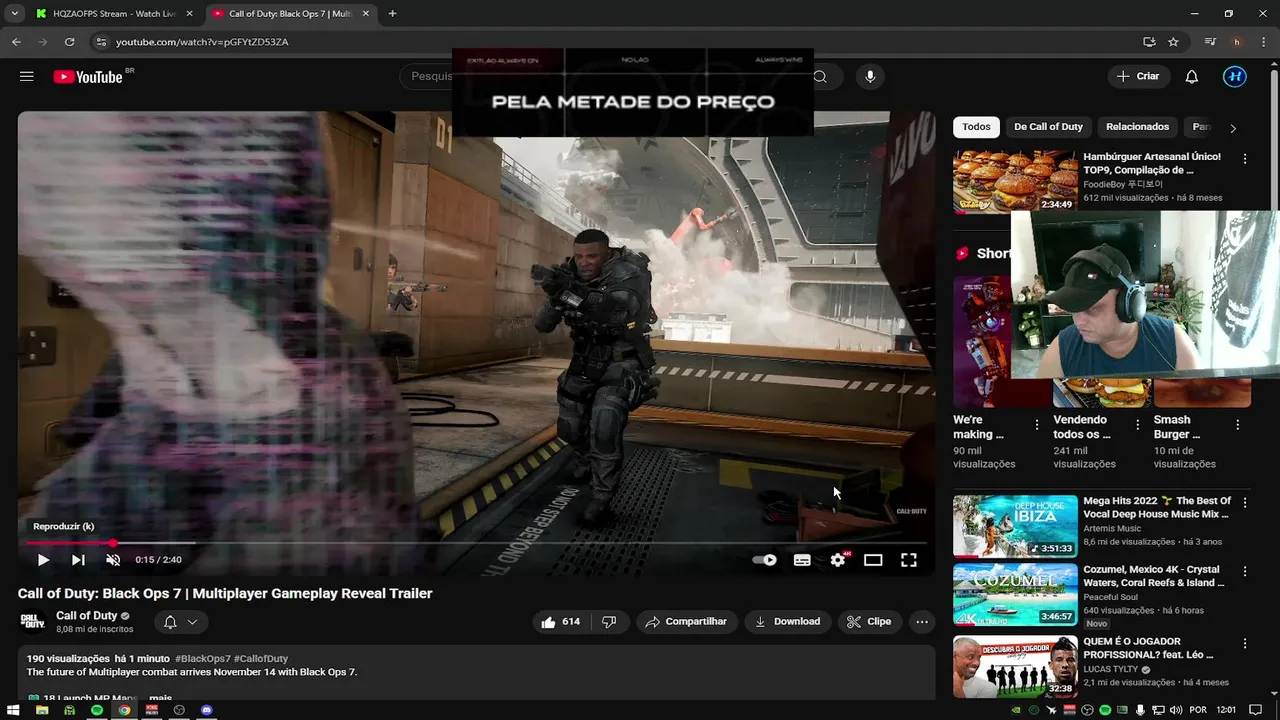Start voice search with microphone
1280x720 pixels.
tap(870, 76)
